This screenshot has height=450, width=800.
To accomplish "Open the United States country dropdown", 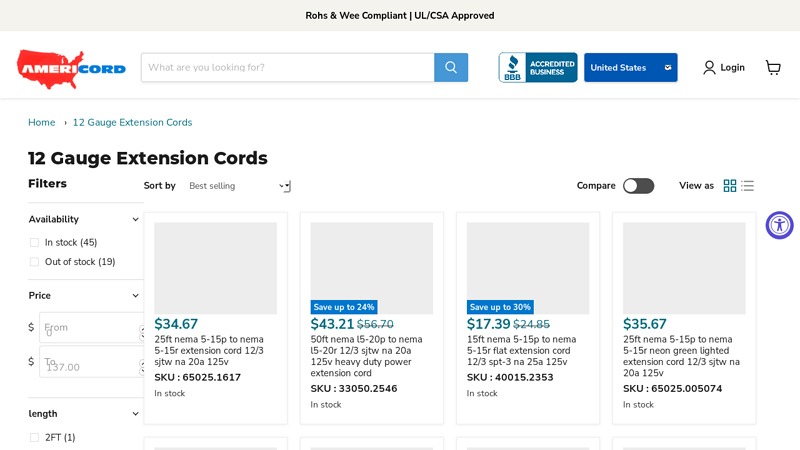I will (x=630, y=68).
